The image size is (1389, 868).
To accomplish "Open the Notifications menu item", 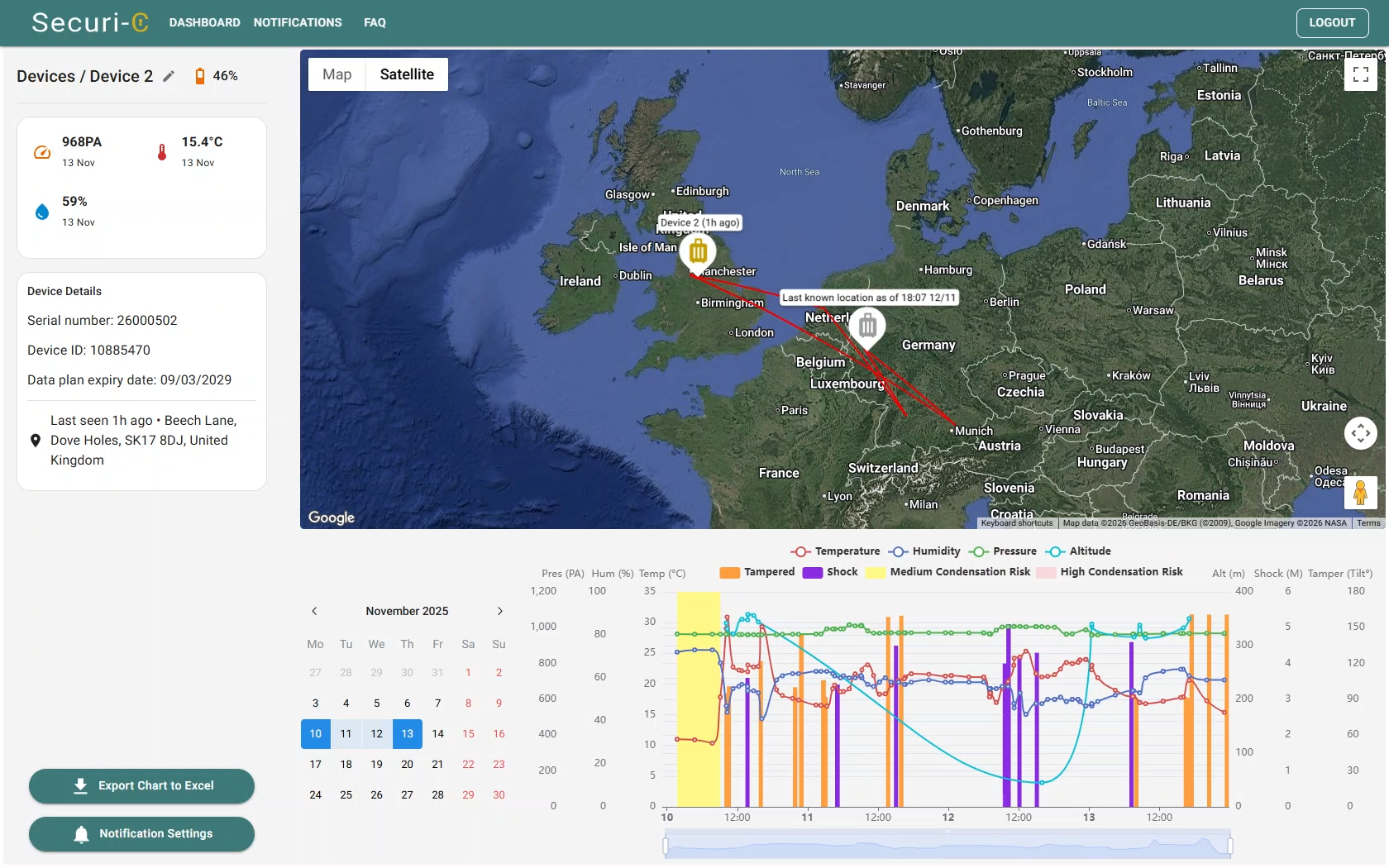I will [x=298, y=22].
